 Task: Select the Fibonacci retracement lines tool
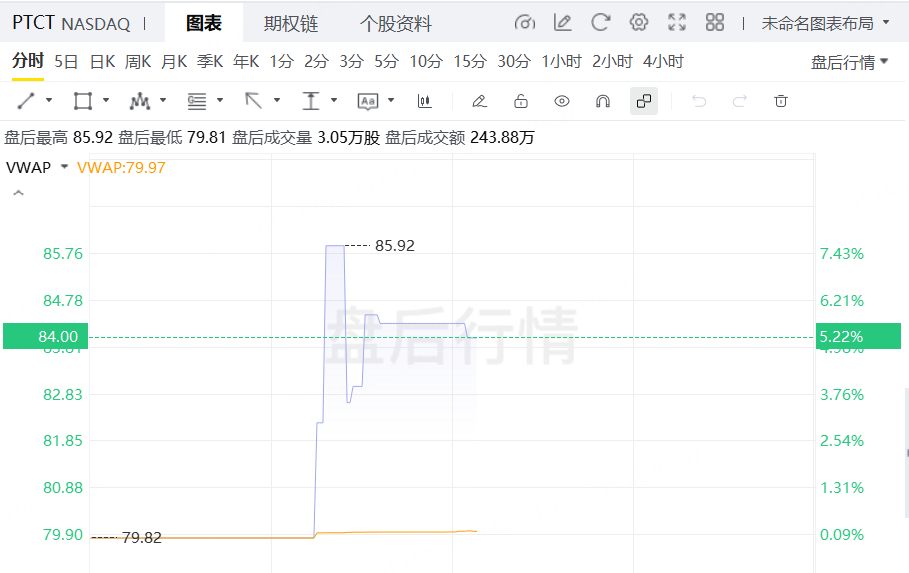[x=197, y=101]
